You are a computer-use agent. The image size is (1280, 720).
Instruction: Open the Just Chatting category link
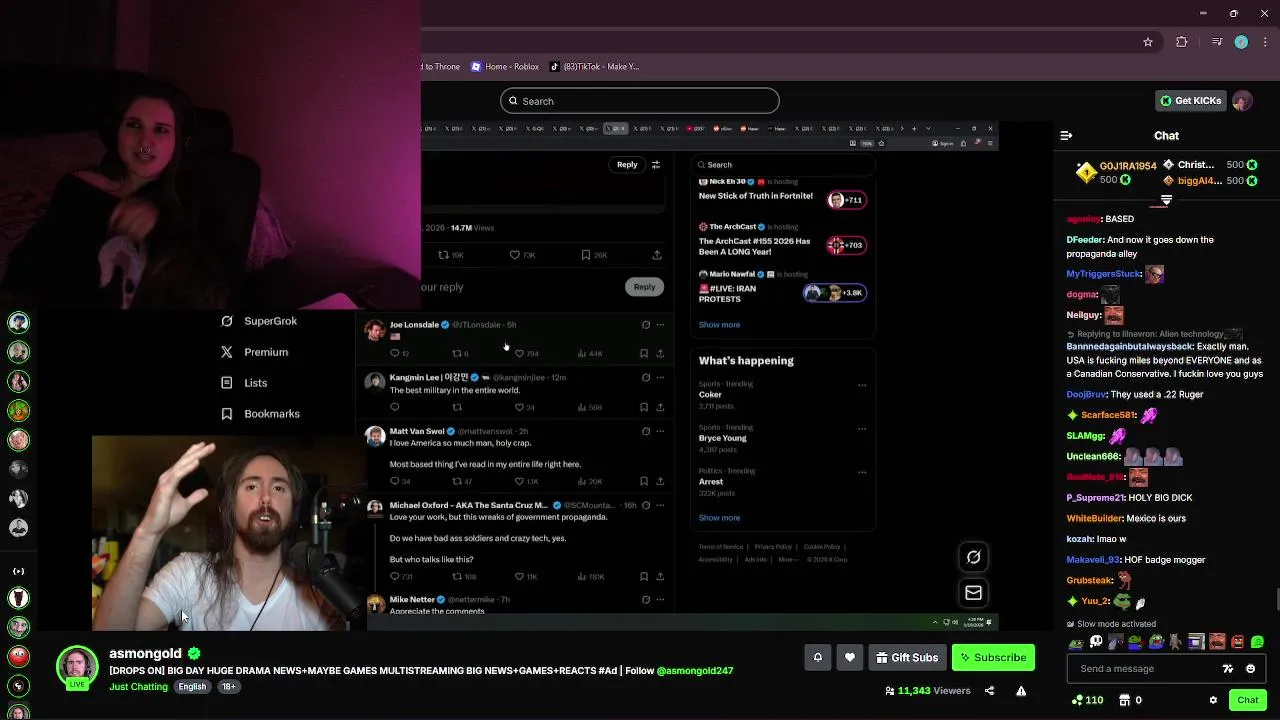(138, 687)
